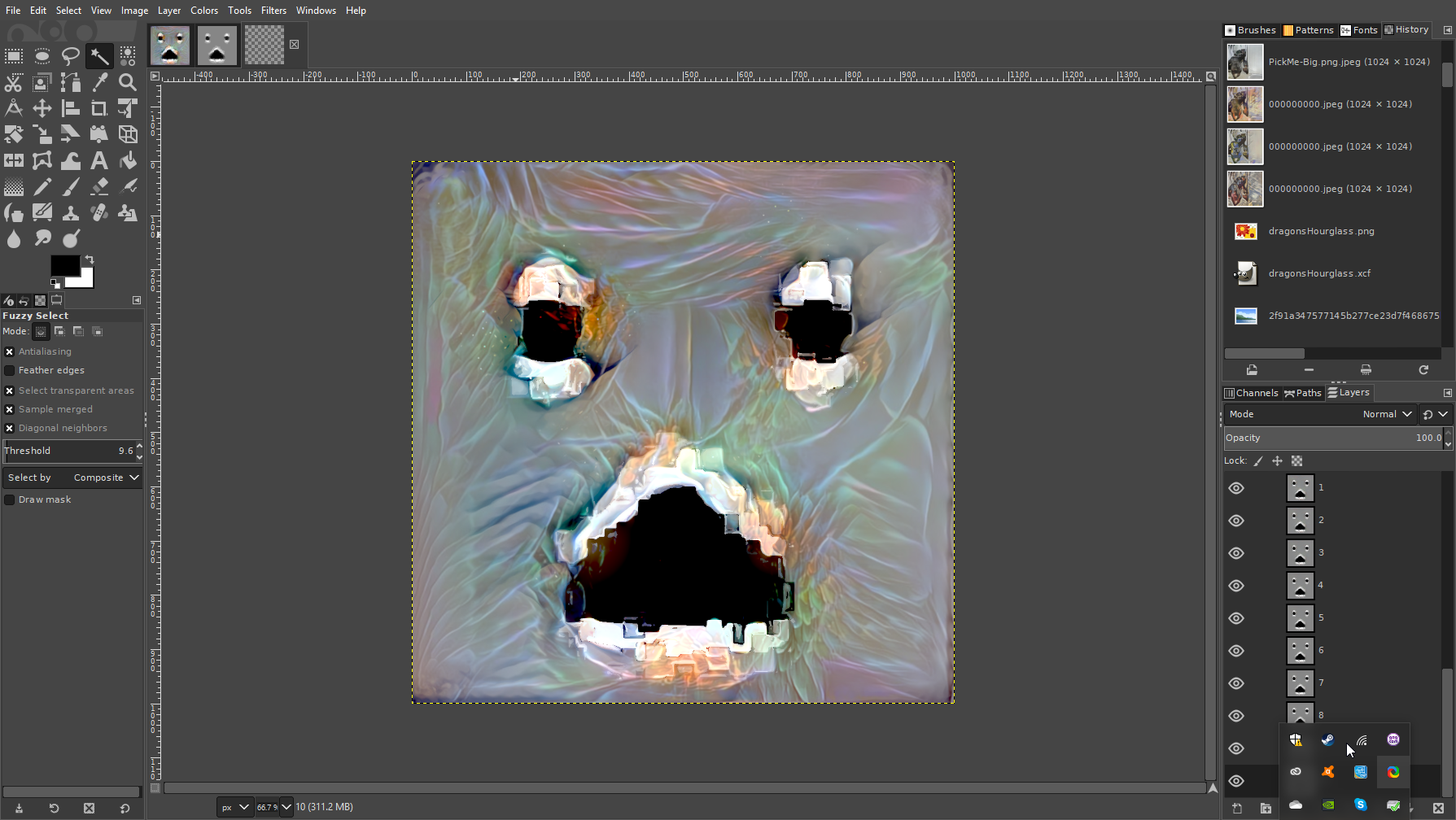Disable the Sample merged option
The image size is (1456, 820).
[10, 409]
